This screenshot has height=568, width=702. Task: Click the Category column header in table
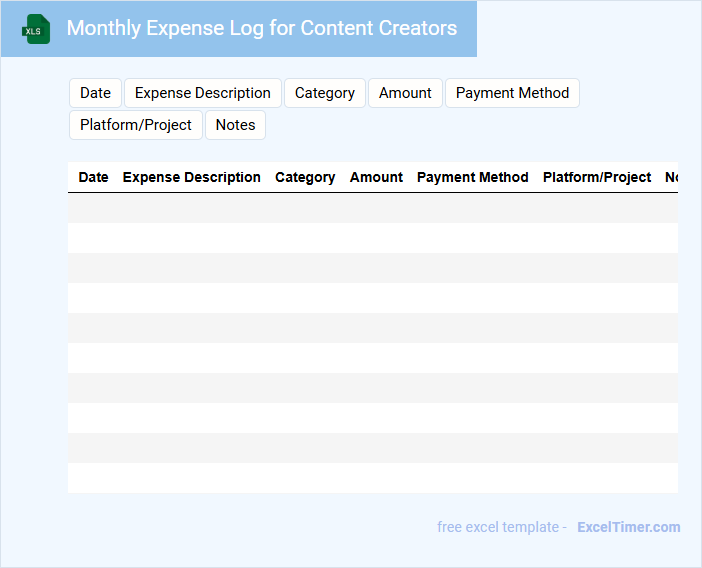click(305, 177)
